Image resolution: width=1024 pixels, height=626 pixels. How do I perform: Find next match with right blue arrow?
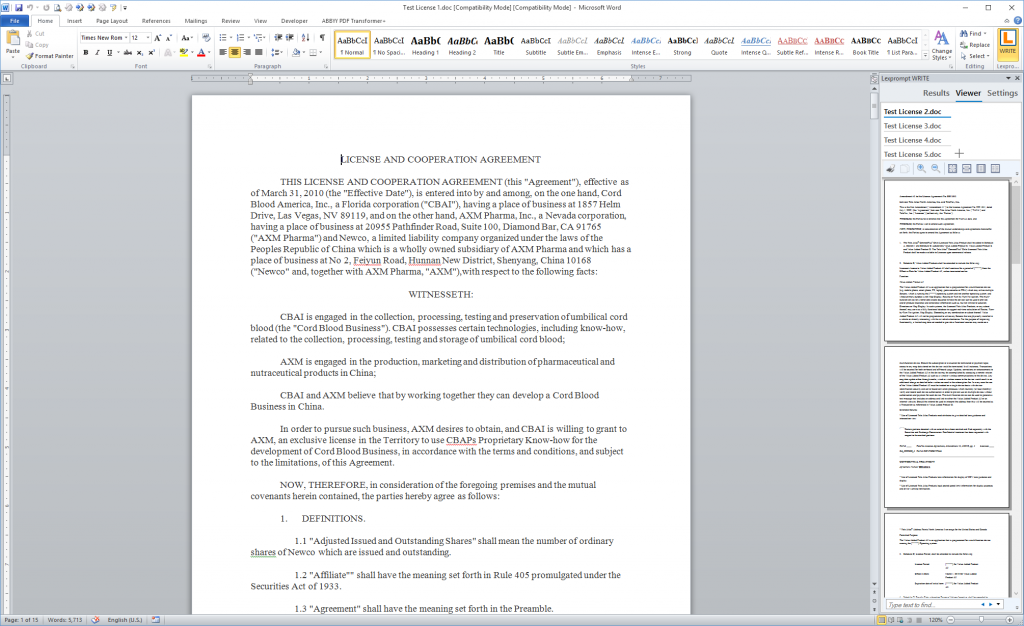(991, 604)
